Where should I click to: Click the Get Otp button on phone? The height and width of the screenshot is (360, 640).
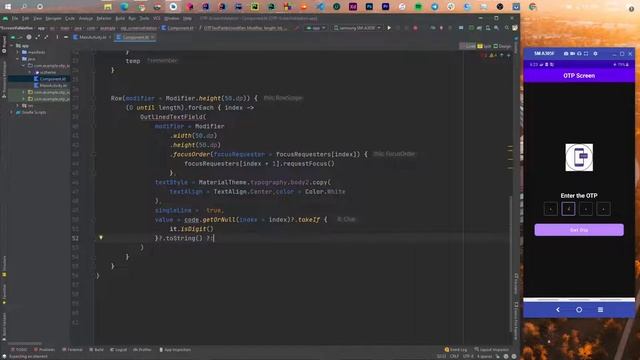[579, 230]
